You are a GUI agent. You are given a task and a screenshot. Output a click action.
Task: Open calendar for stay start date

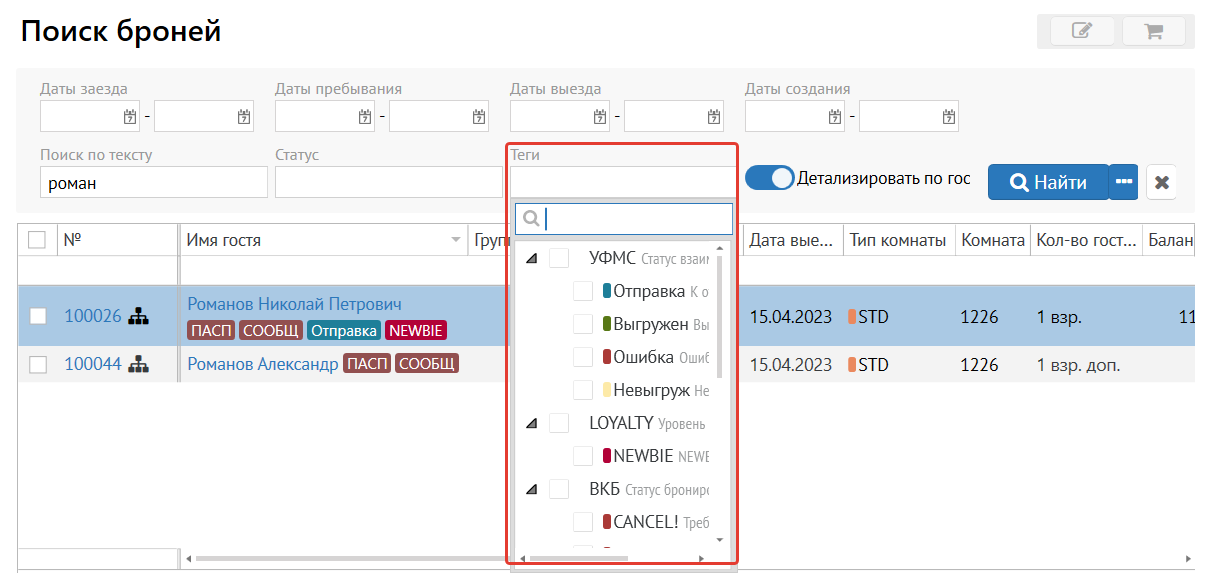365,117
